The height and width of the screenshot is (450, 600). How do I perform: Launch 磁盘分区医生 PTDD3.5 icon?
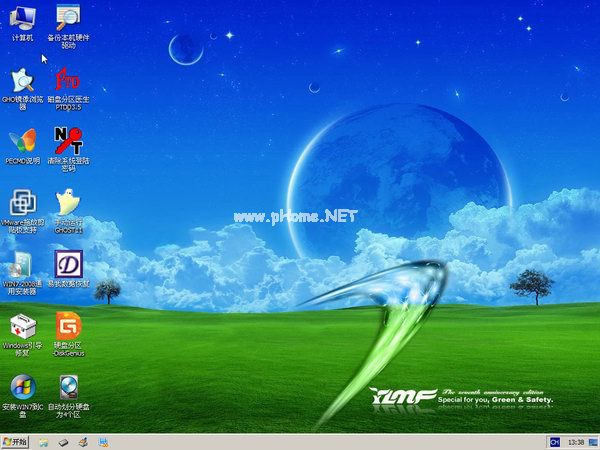tap(68, 80)
